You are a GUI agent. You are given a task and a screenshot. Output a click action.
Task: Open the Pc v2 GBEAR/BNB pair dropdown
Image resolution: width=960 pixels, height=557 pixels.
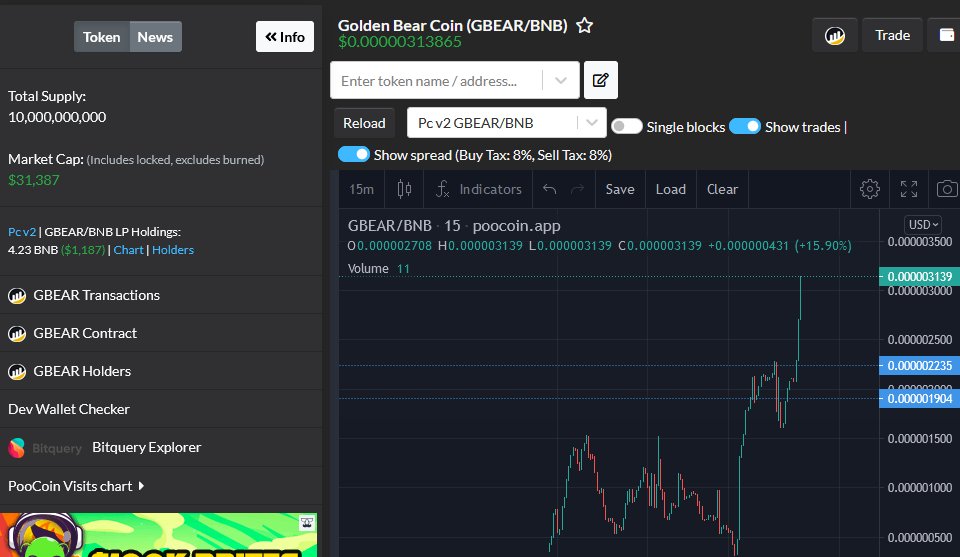click(507, 123)
